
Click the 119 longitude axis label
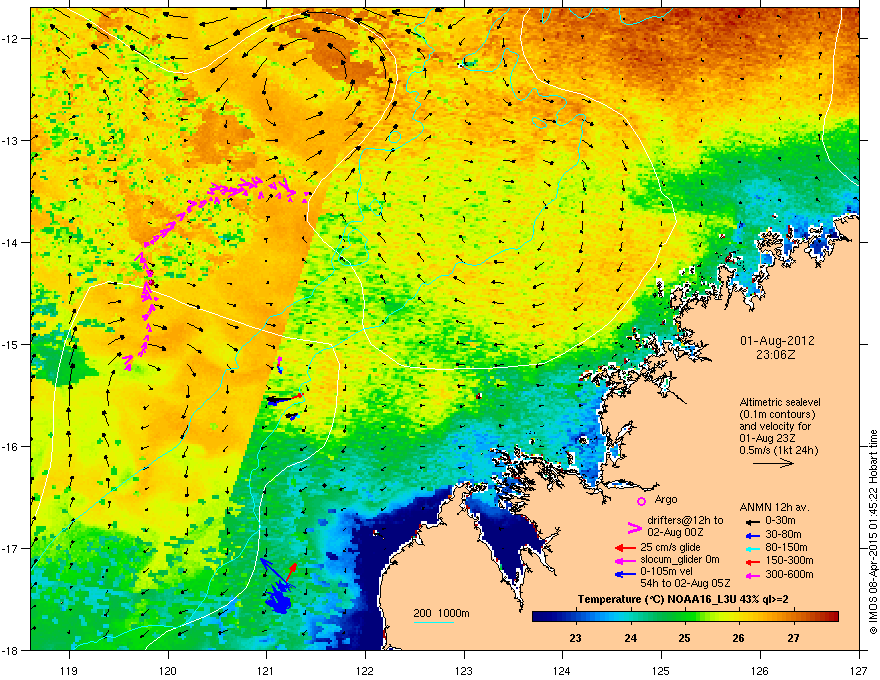coord(70,670)
